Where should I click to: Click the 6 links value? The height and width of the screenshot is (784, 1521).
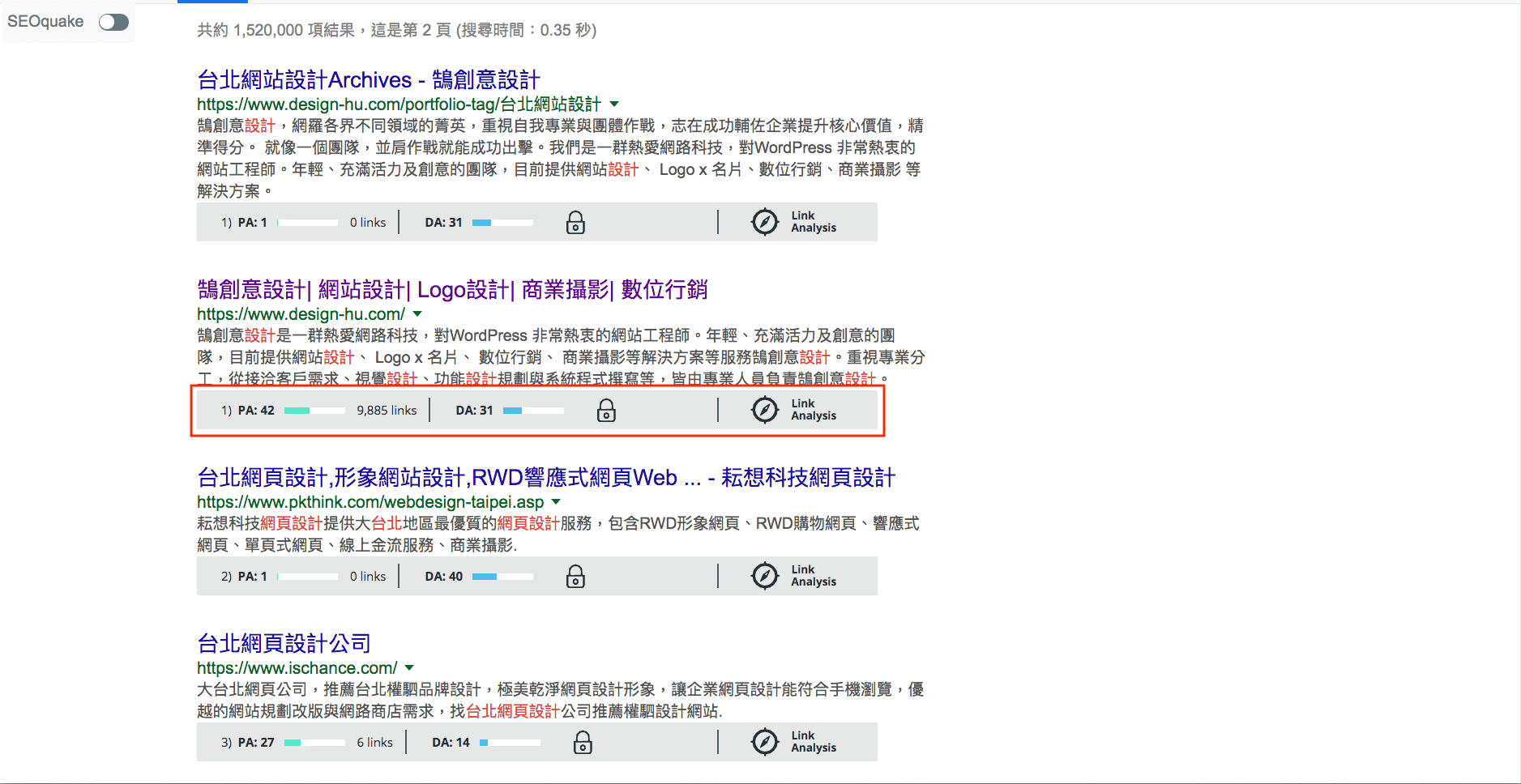click(374, 743)
